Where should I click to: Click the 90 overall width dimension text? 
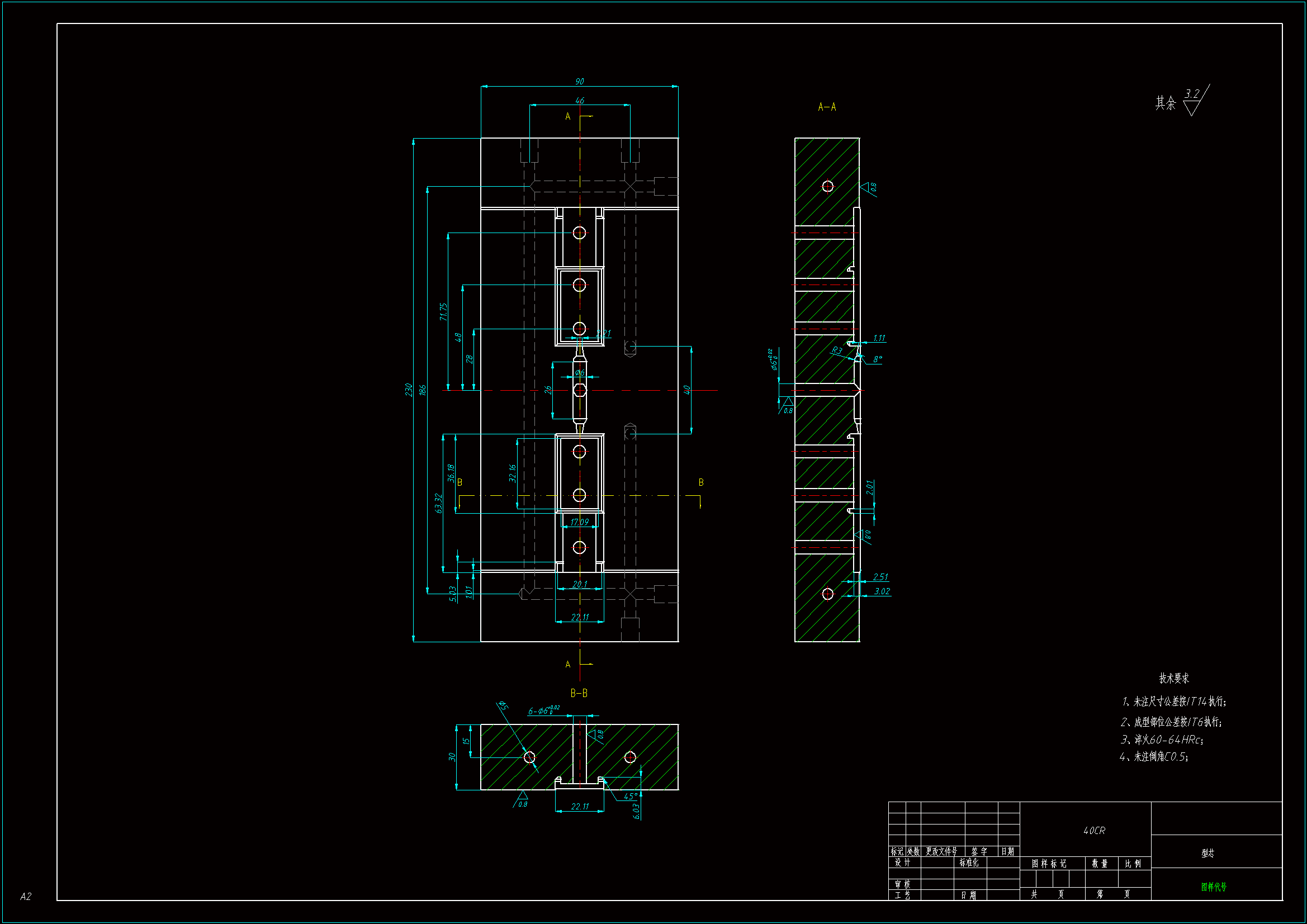tap(579, 82)
